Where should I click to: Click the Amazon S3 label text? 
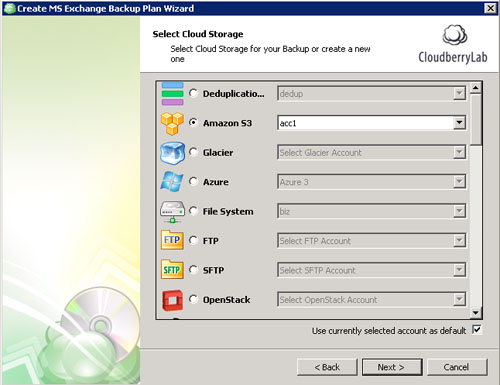(x=227, y=123)
